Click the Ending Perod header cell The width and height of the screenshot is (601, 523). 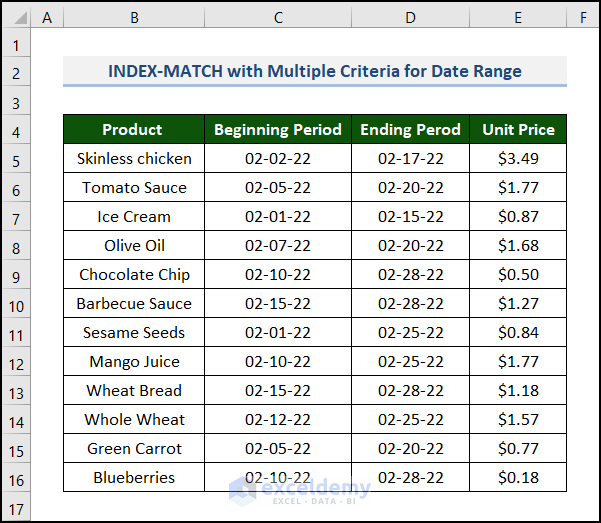410,130
